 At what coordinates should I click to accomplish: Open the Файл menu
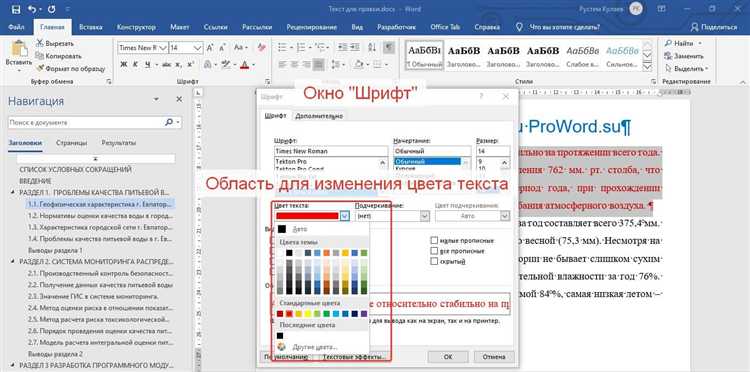[x=16, y=27]
